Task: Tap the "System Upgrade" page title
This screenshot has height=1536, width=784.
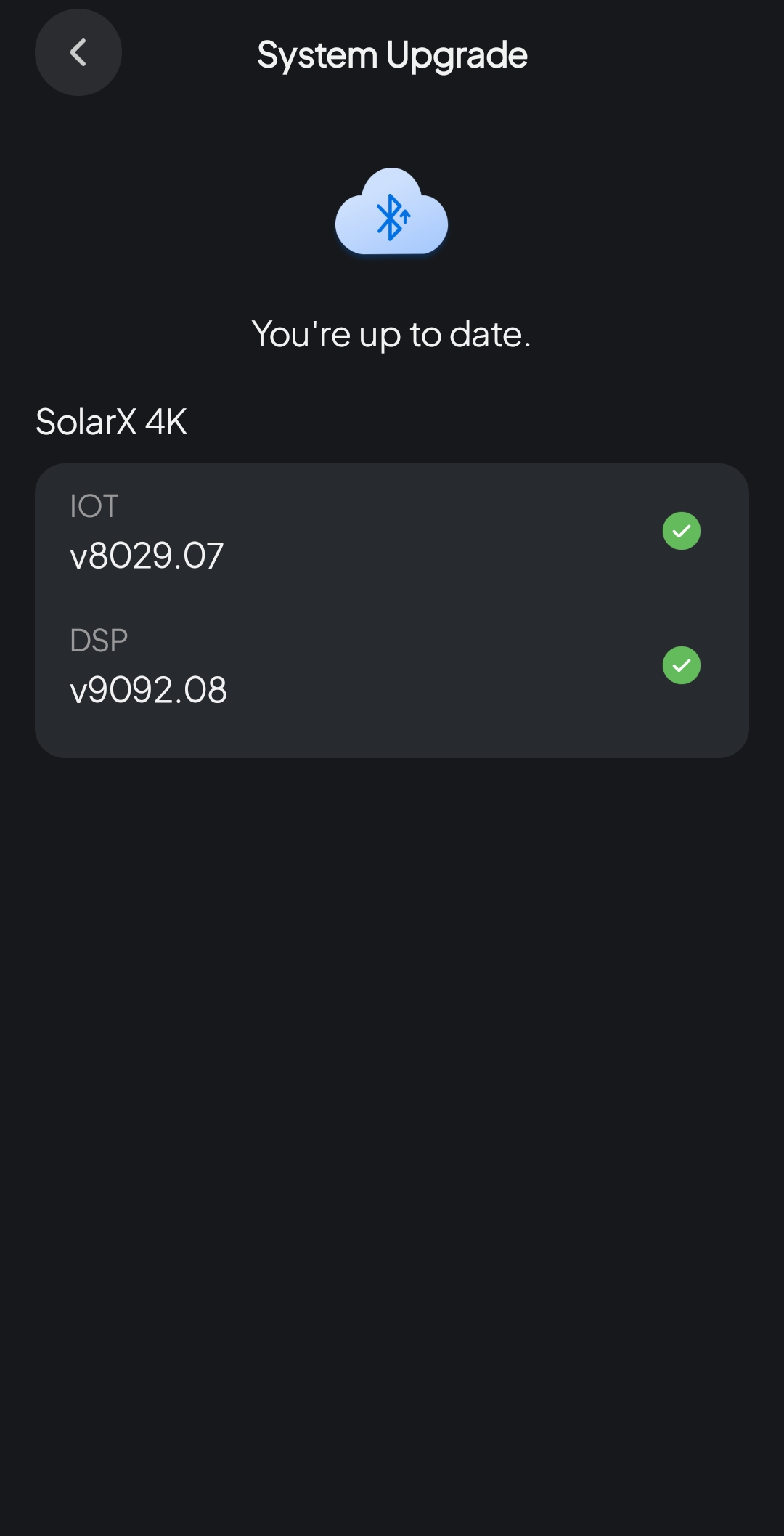Action: 392,55
